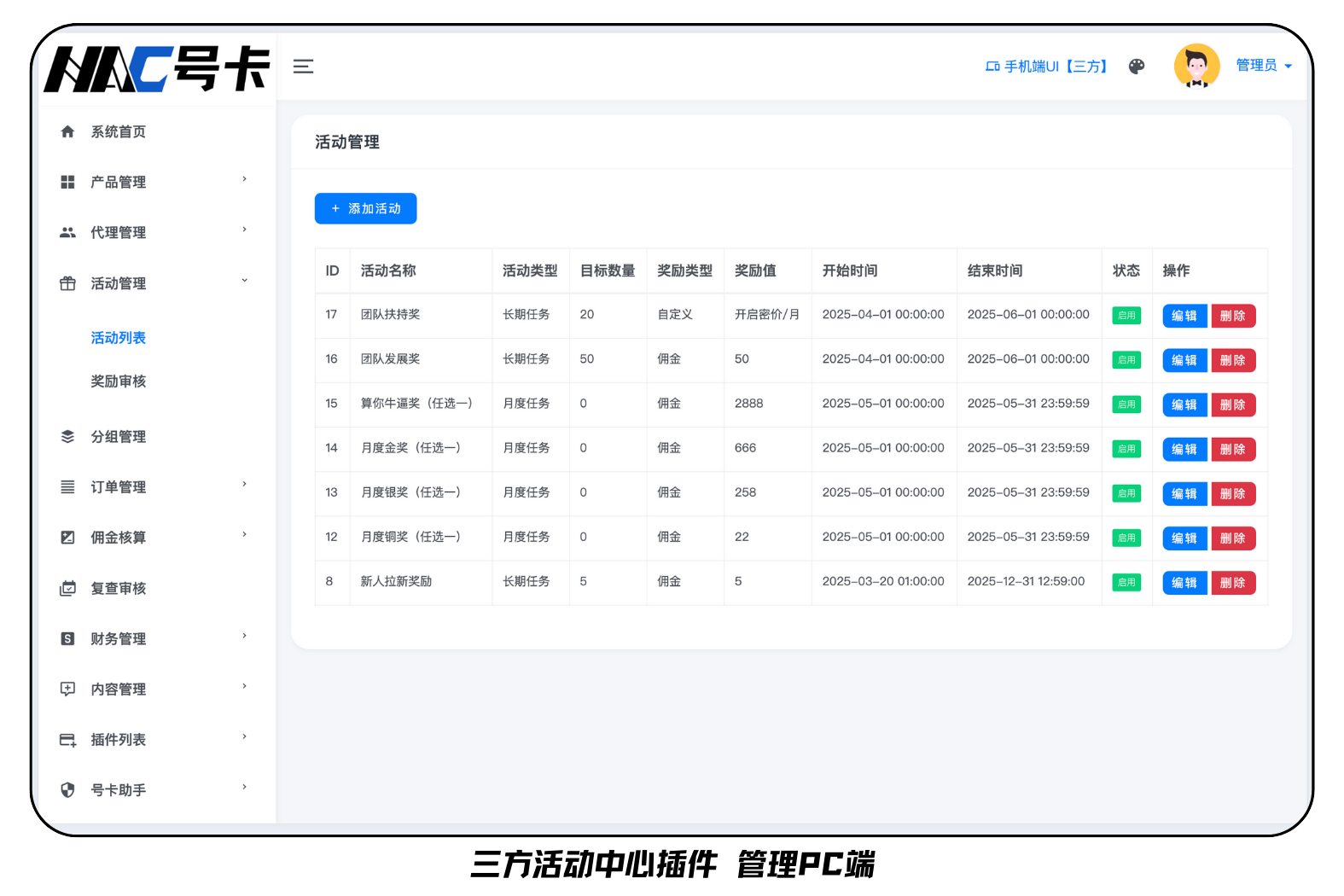Toggle 启用 status tag for 新人拉新奖励

(x=1126, y=582)
